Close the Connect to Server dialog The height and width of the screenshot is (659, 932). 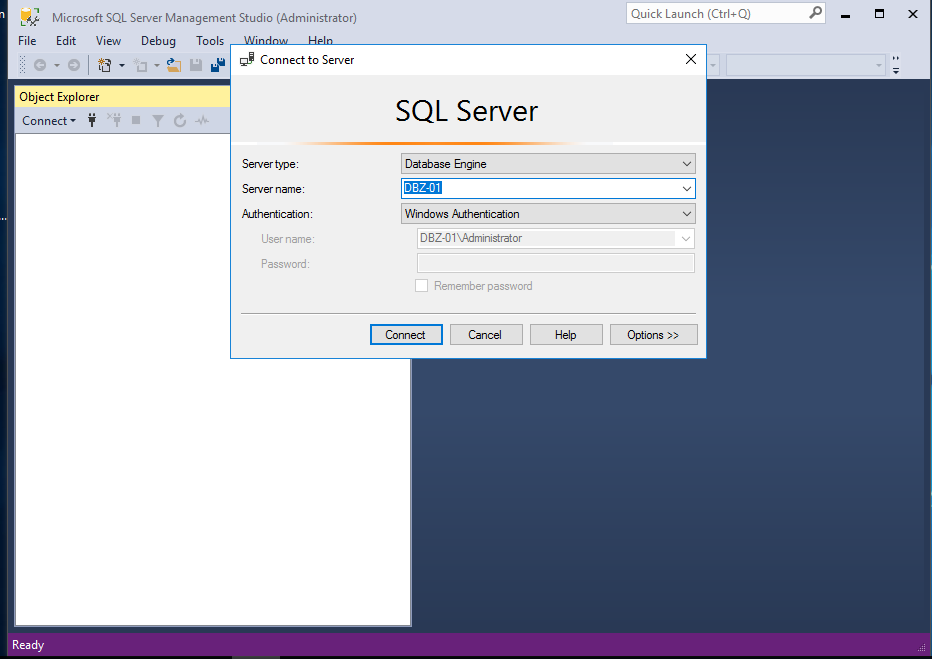click(691, 59)
